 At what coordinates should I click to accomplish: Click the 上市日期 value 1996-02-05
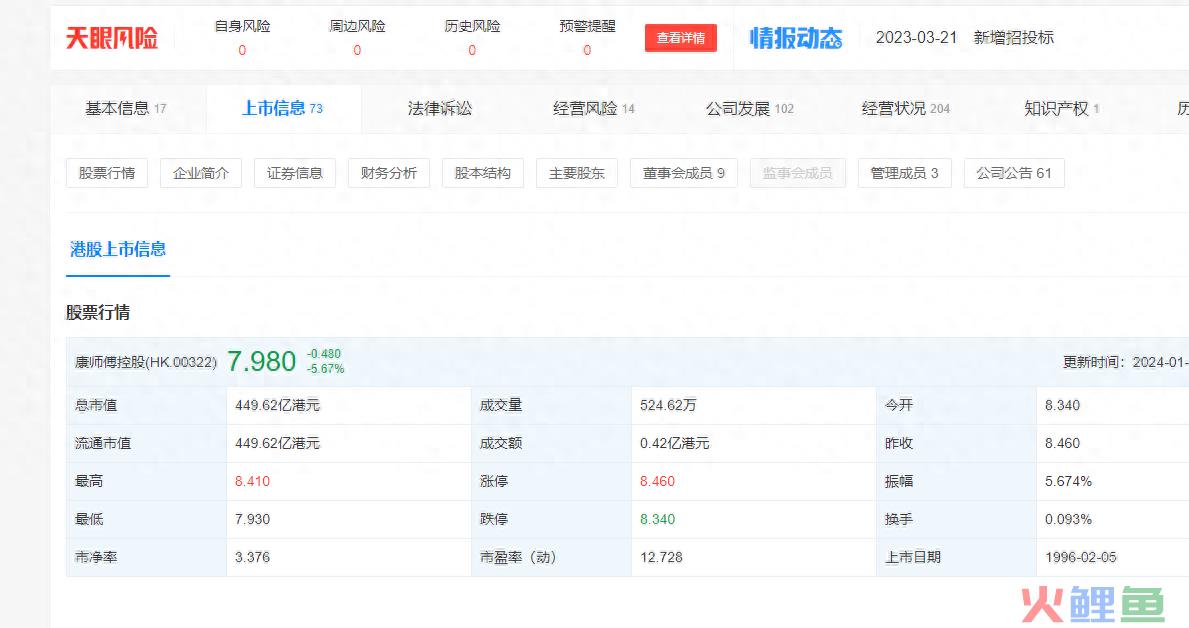pyautogui.click(x=1081, y=557)
